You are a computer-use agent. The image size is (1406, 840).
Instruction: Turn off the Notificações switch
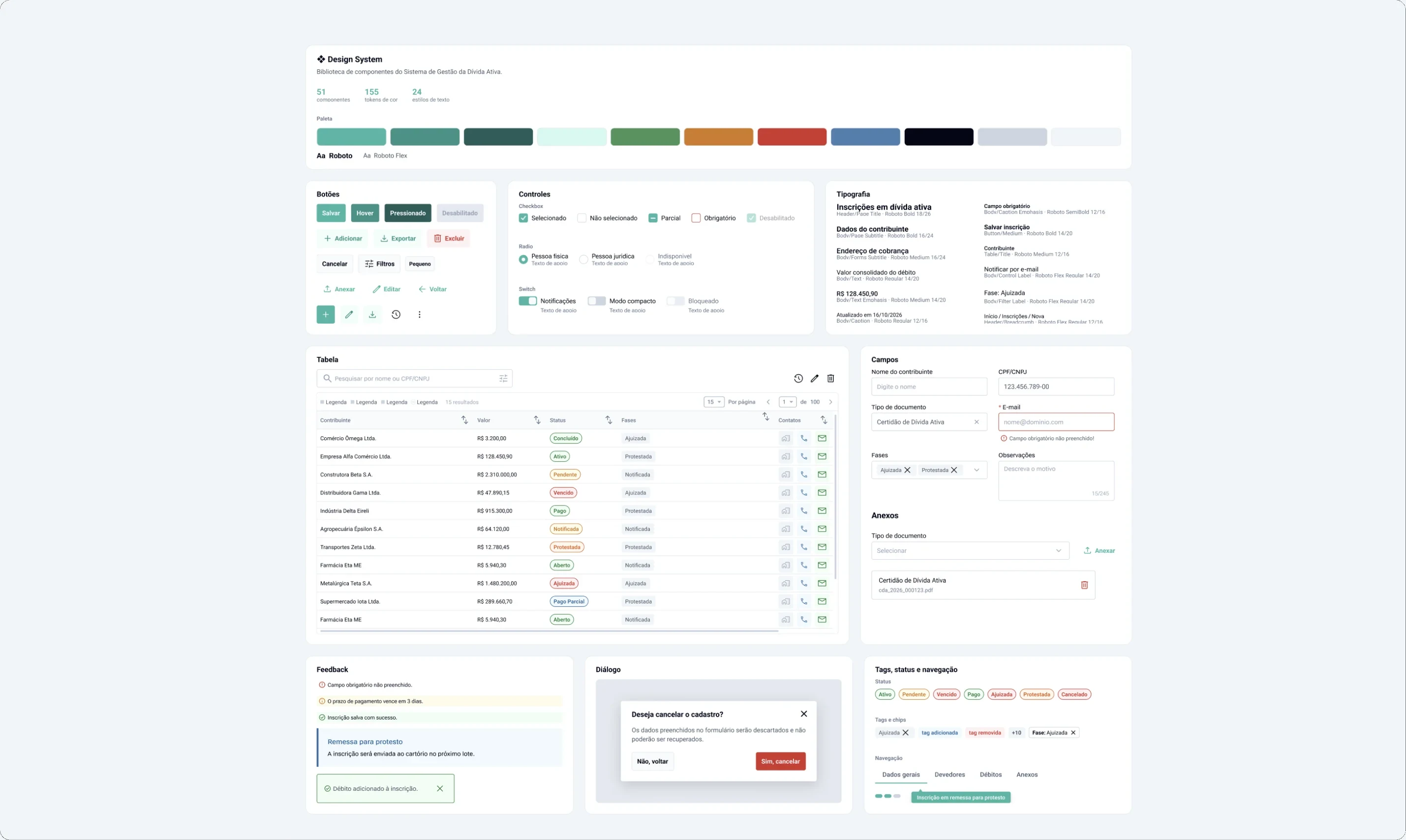pyautogui.click(x=527, y=301)
